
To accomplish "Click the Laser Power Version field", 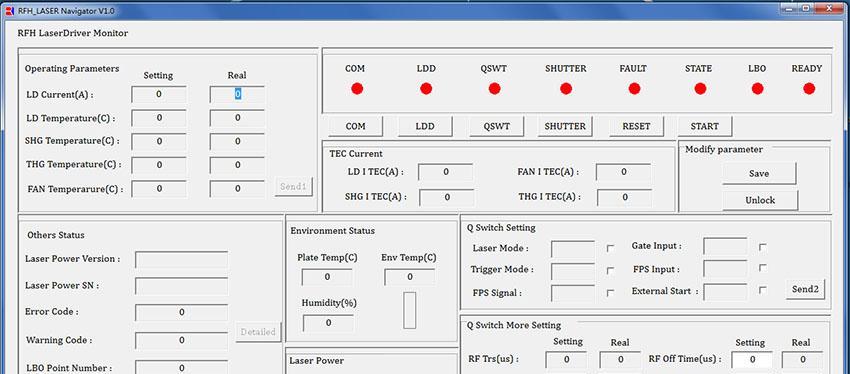I will click(x=182, y=260).
